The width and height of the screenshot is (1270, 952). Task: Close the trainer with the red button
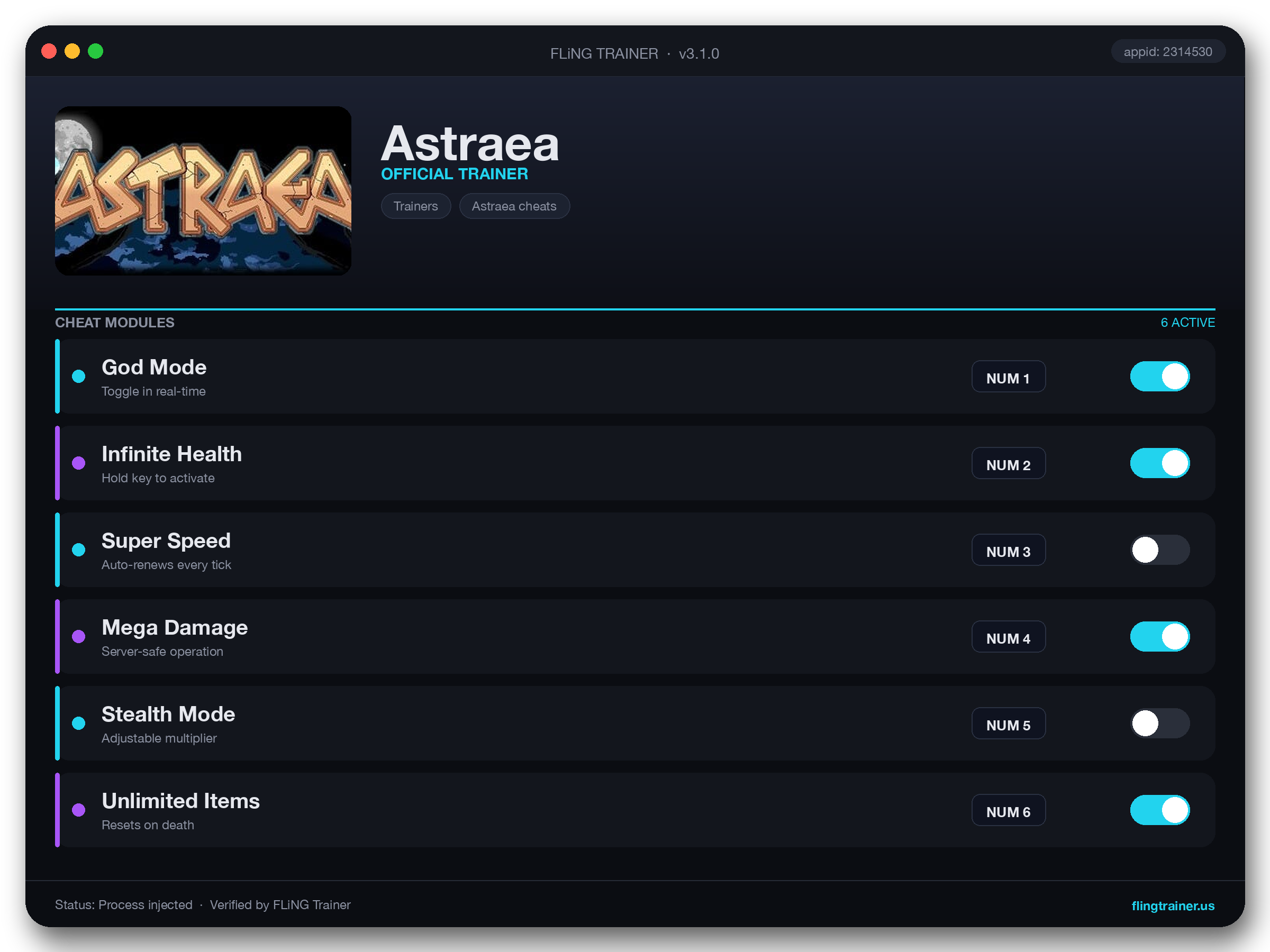click(49, 52)
